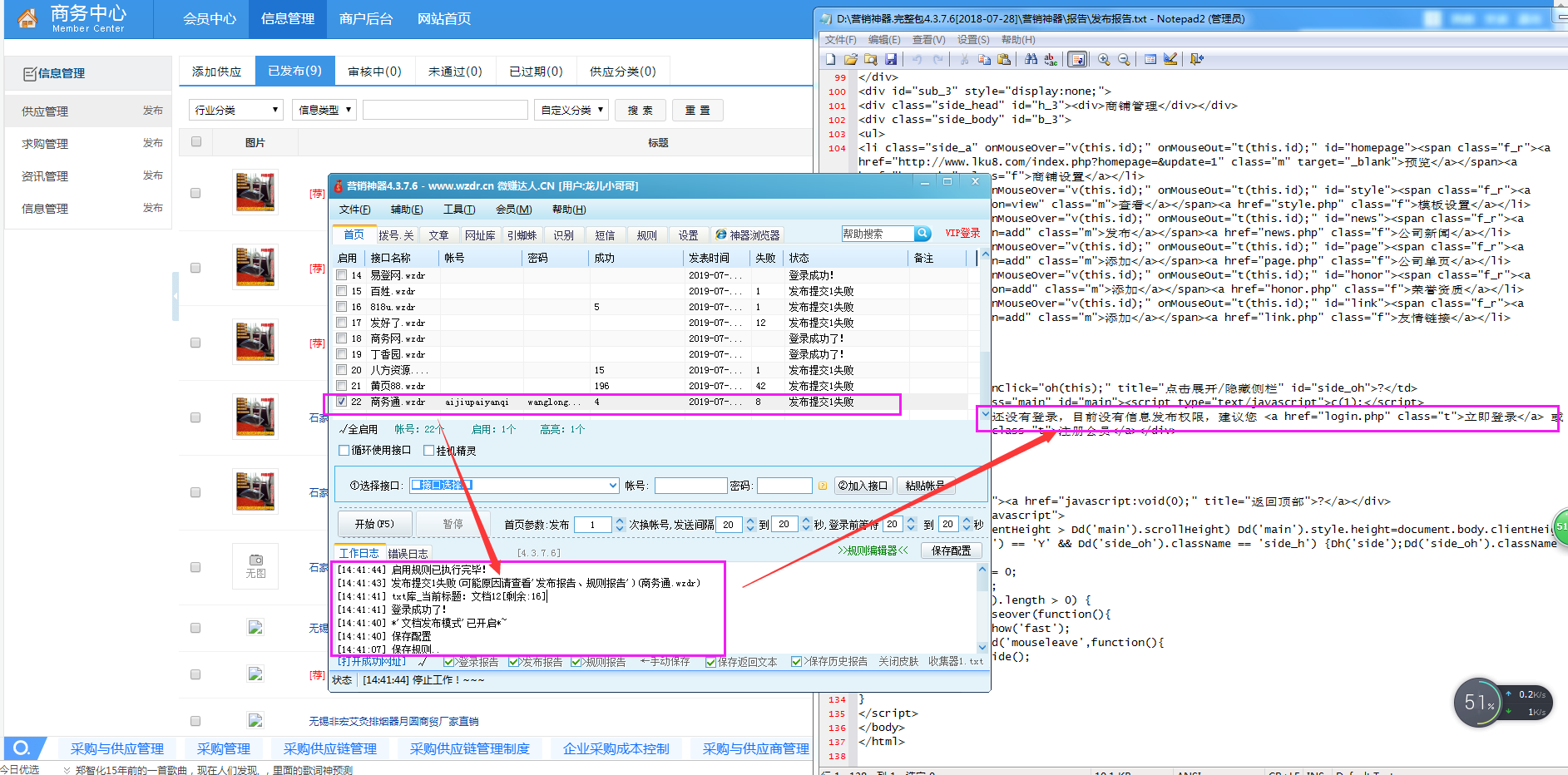Save the file via Notepad2 save icon
Viewport: 1568px width, 775px height.
tap(892, 59)
